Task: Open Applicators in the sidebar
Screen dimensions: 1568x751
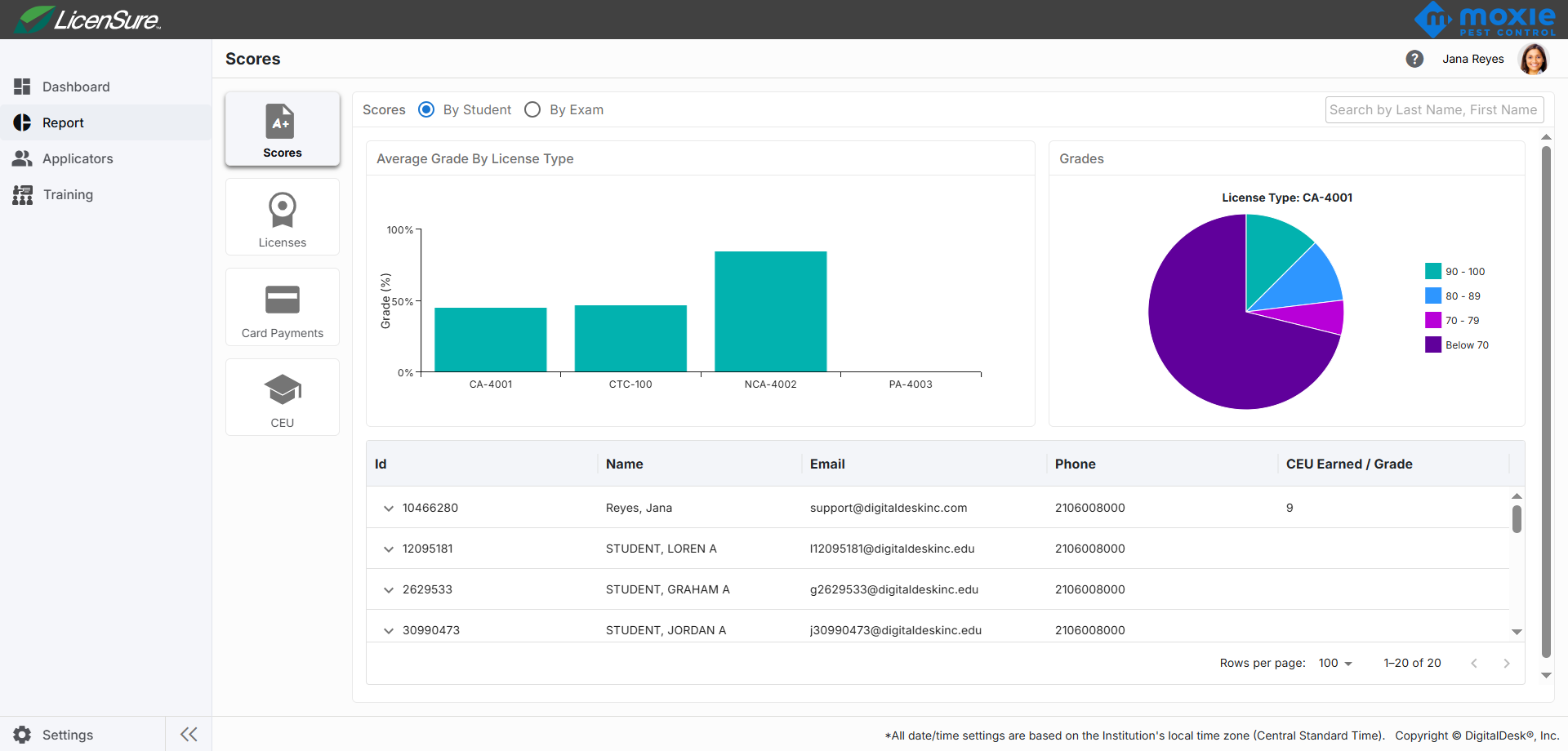Action: (78, 158)
